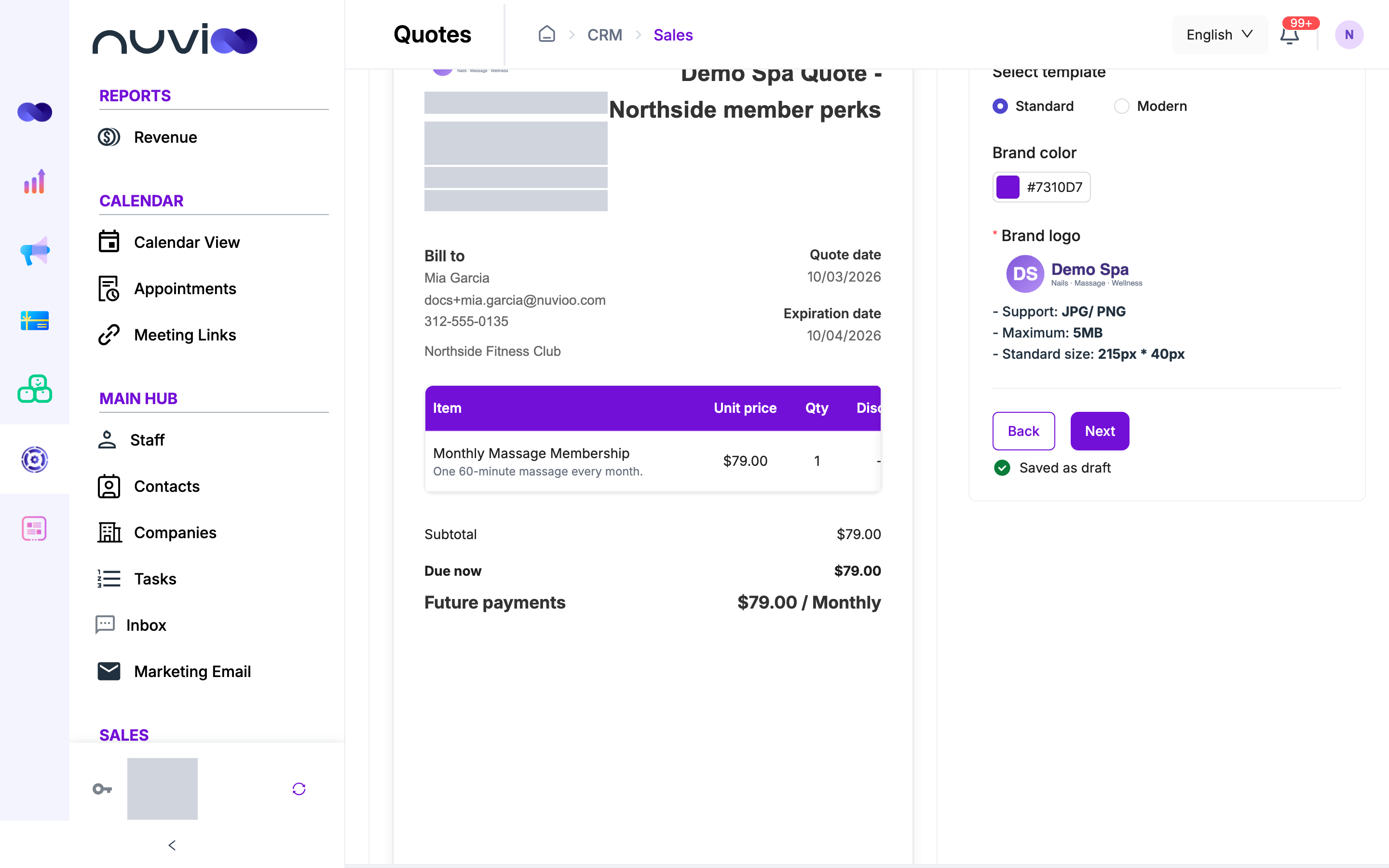Open notifications bell with 99+ badge
Screen dimensions: 1389x868
pos(1290,35)
